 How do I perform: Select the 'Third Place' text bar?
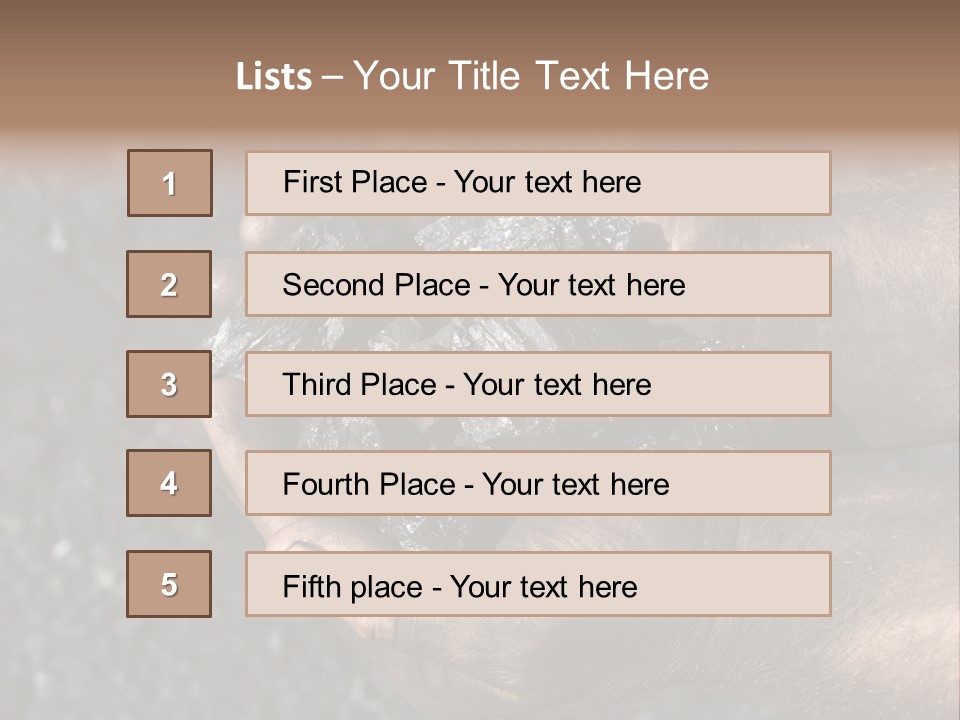pos(538,384)
